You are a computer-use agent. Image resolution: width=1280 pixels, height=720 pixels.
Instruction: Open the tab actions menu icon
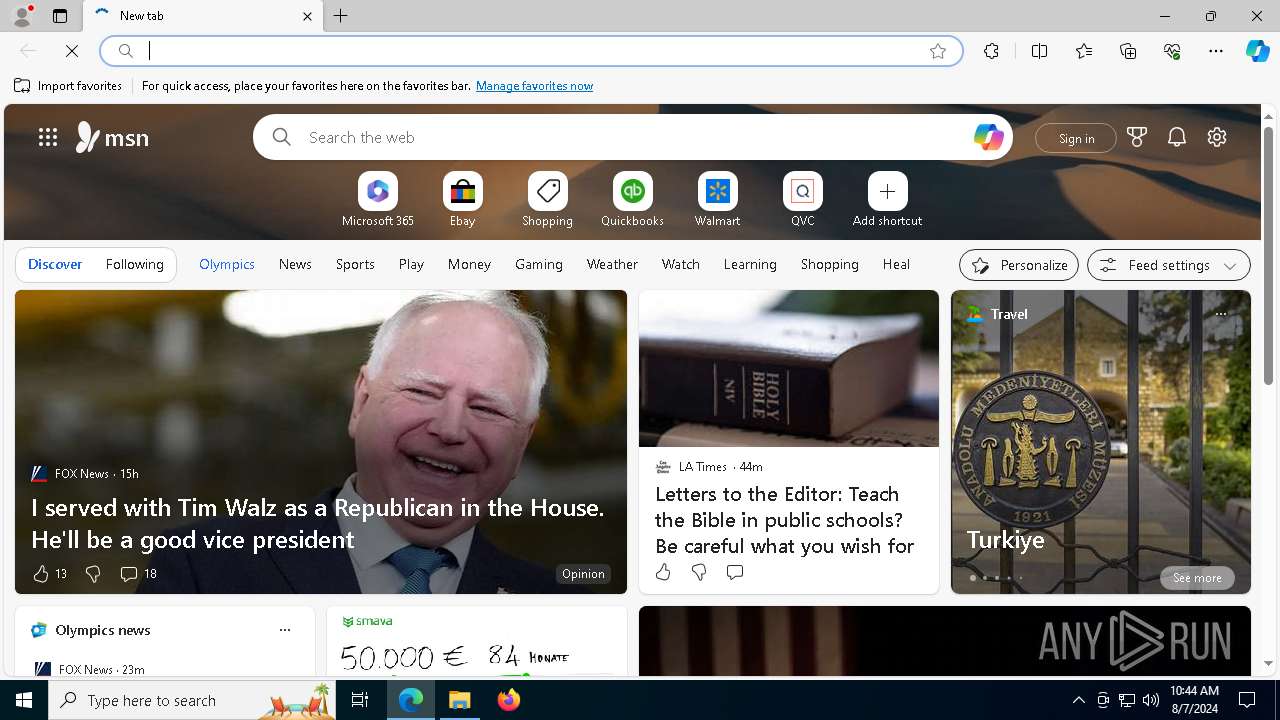click(x=60, y=16)
